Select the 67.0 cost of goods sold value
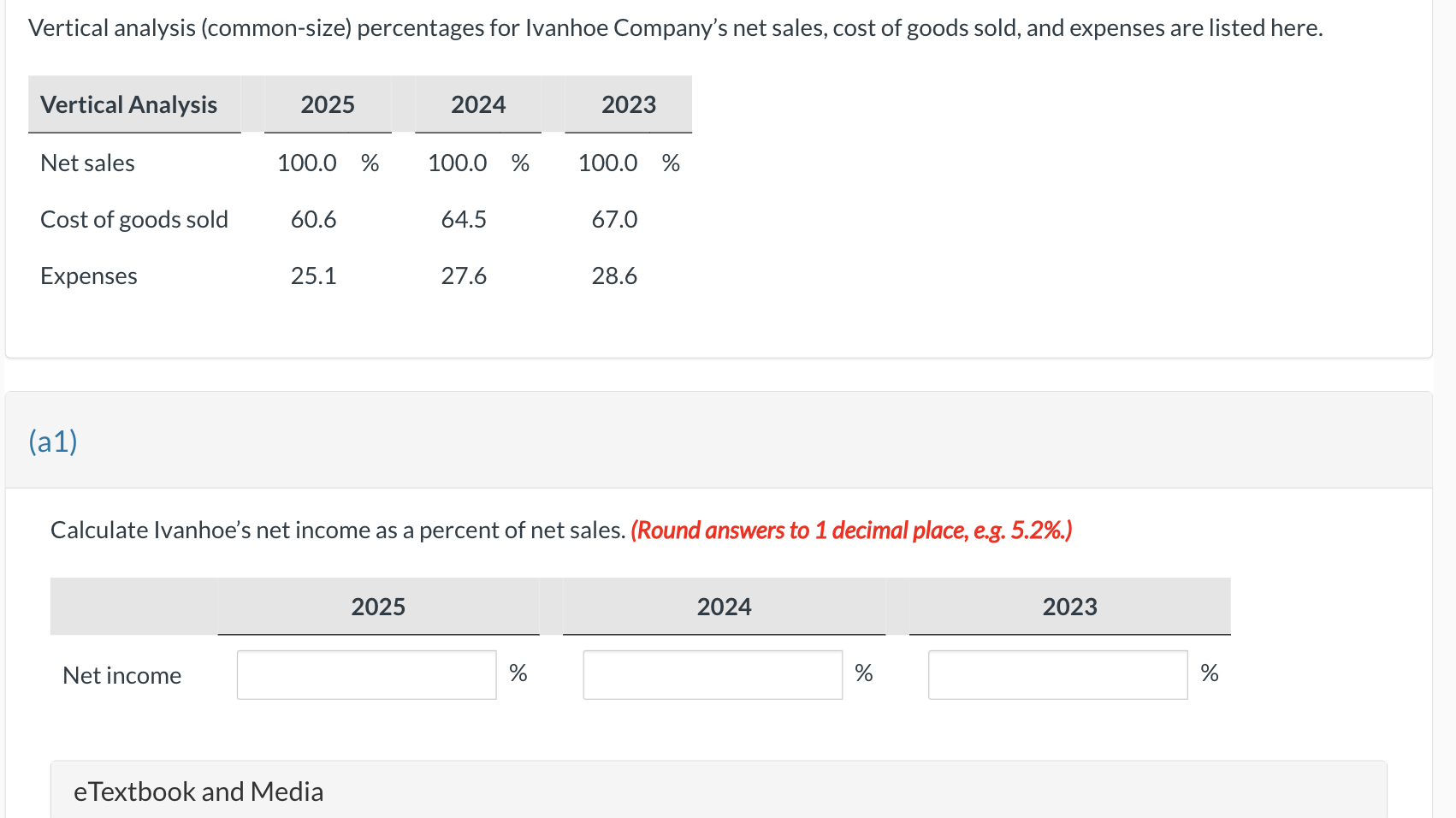Image resolution: width=1456 pixels, height=818 pixels. click(x=614, y=219)
